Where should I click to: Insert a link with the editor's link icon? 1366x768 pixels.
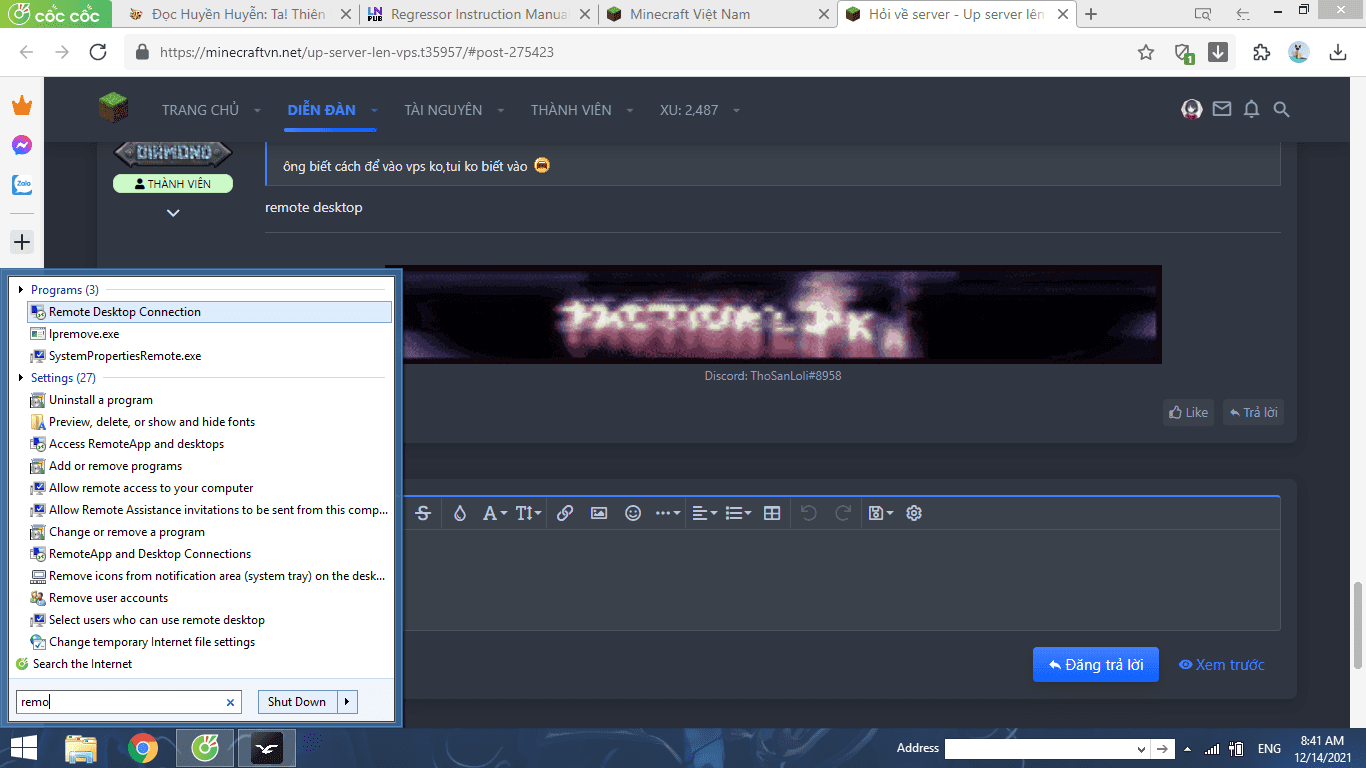pyautogui.click(x=565, y=513)
